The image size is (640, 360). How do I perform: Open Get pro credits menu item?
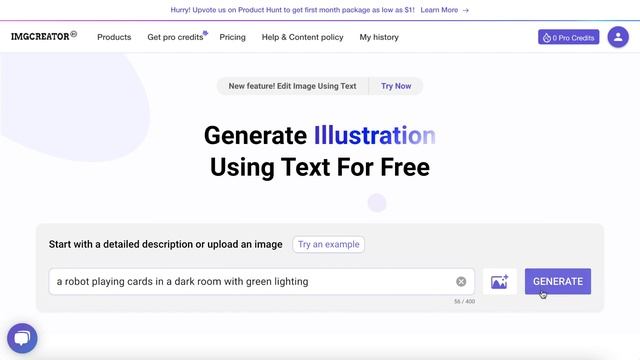click(176, 37)
